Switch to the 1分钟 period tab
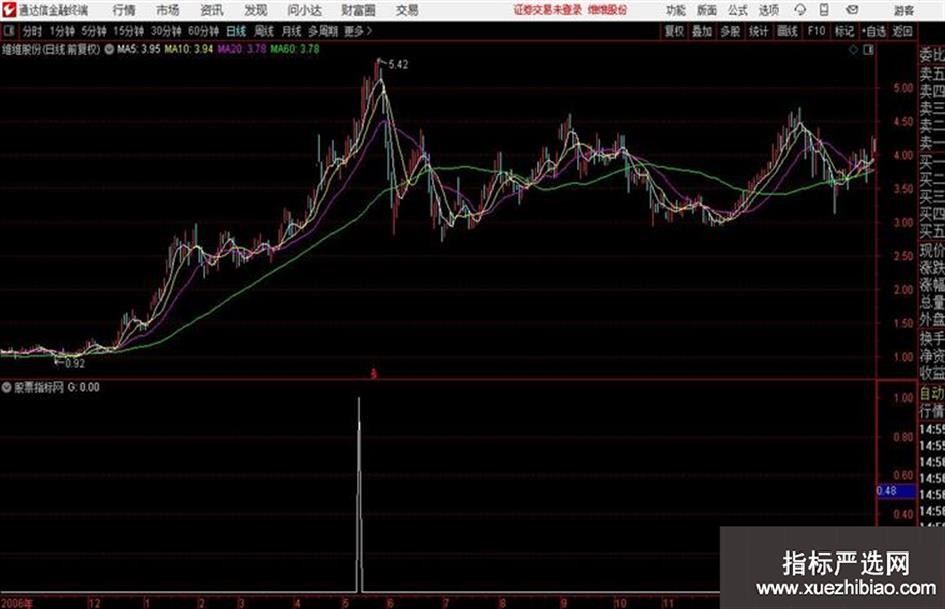The width and height of the screenshot is (945, 609). 62,31
